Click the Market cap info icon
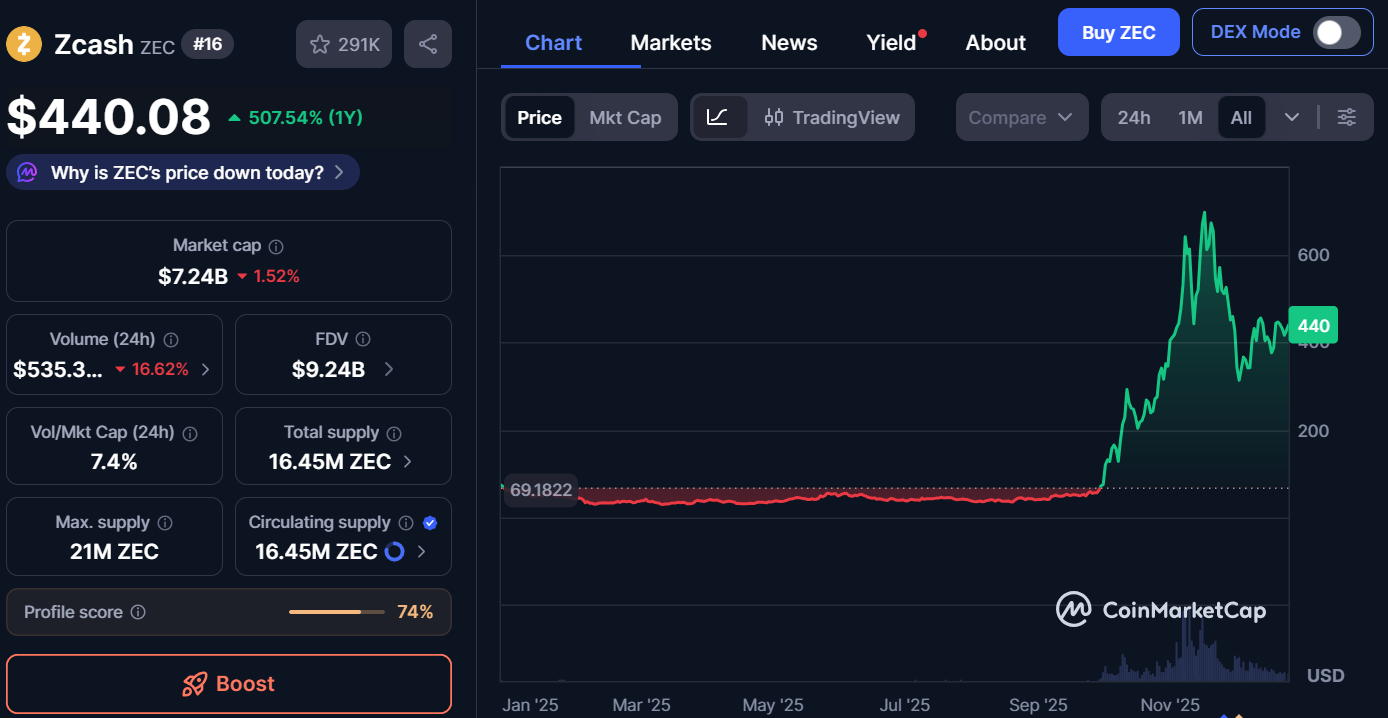Image resolution: width=1388 pixels, height=718 pixels. (x=276, y=246)
